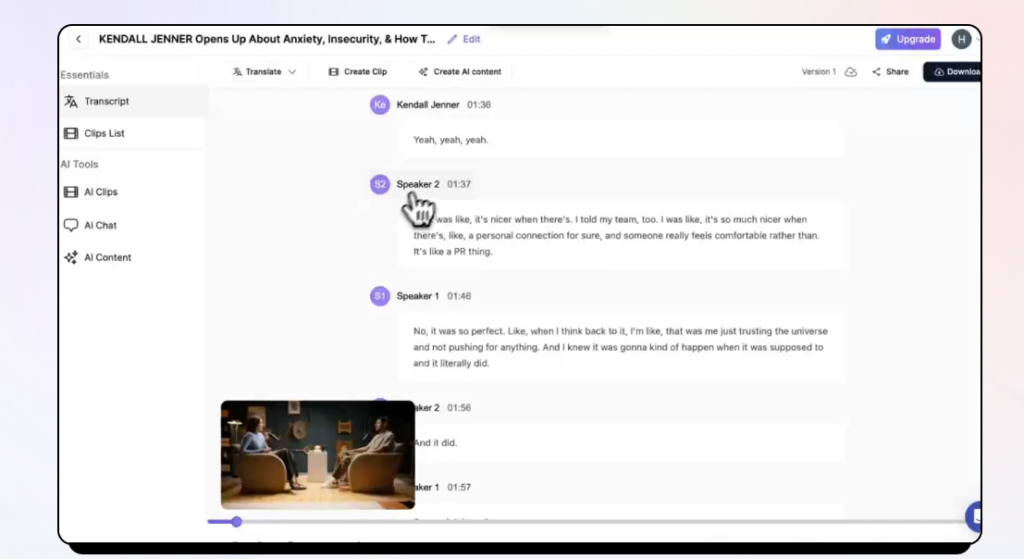
Task: Click the Speaker 1 name at 01:46
Action: (418, 296)
